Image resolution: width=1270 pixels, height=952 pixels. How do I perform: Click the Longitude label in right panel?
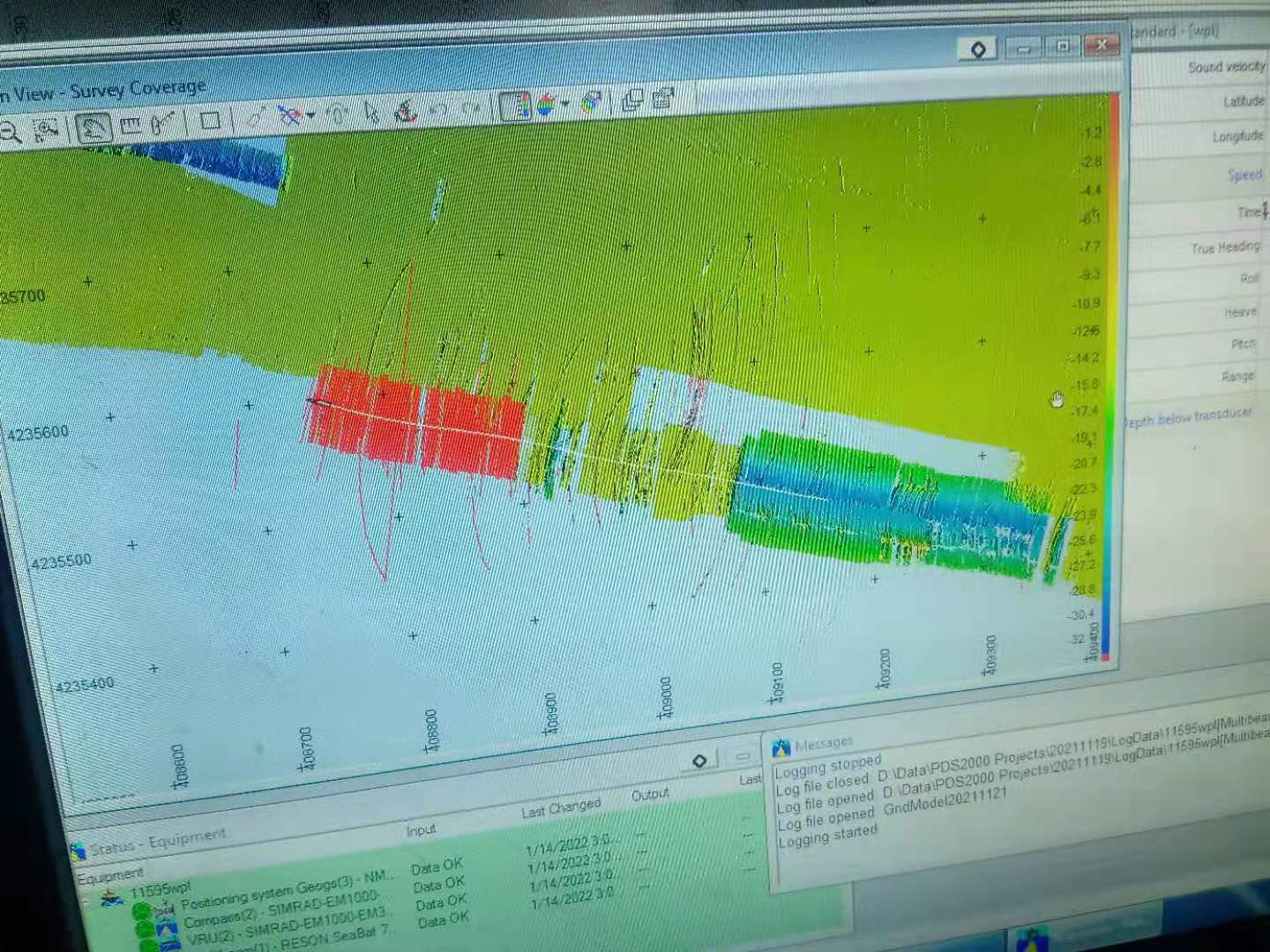click(x=1237, y=137)
